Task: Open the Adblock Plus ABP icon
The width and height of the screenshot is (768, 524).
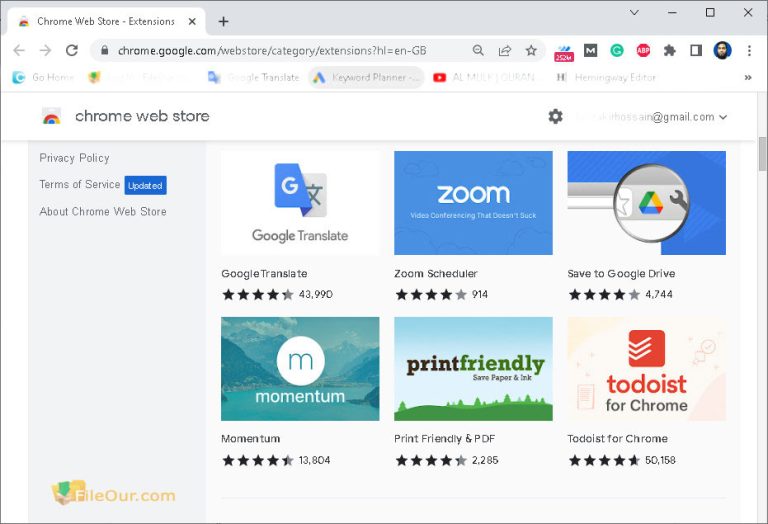Action: [x=643, y=50]
